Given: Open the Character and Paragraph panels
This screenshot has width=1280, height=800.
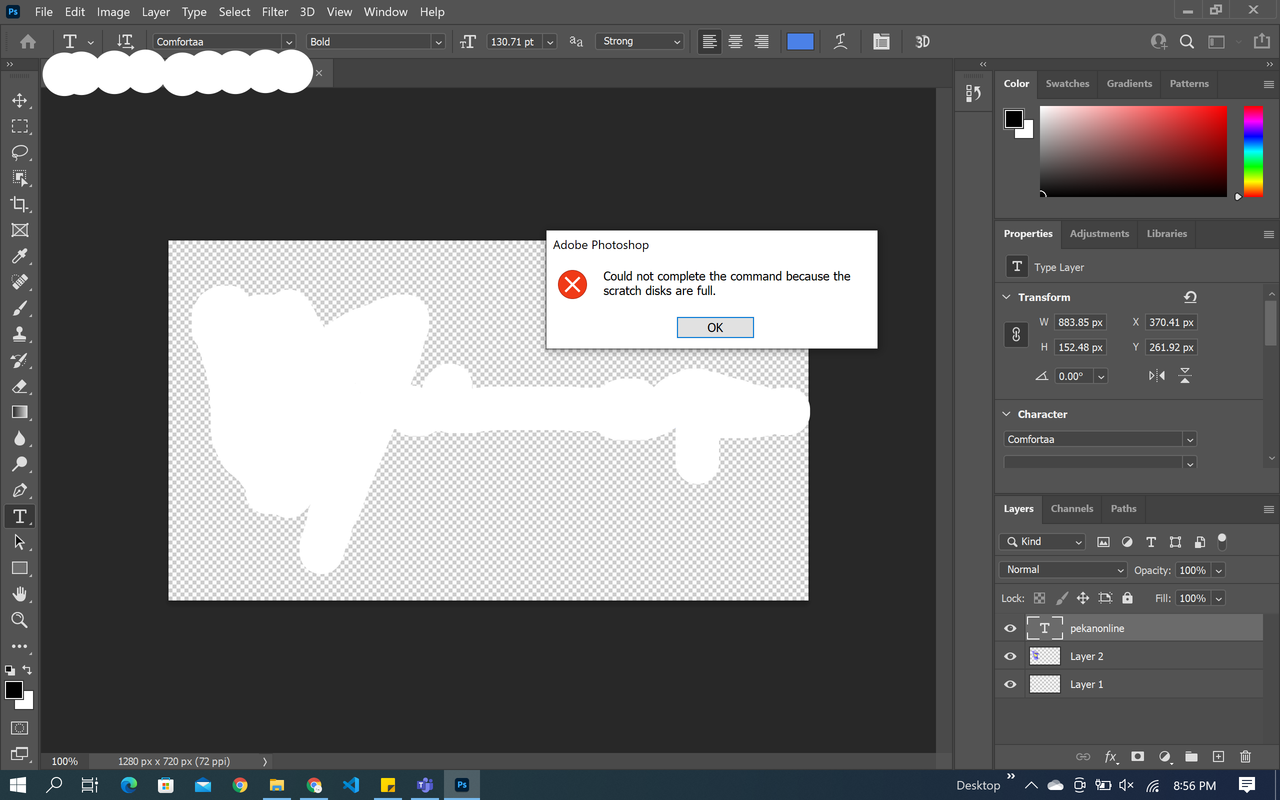Looking at the screenshot, I should [881, 42].
